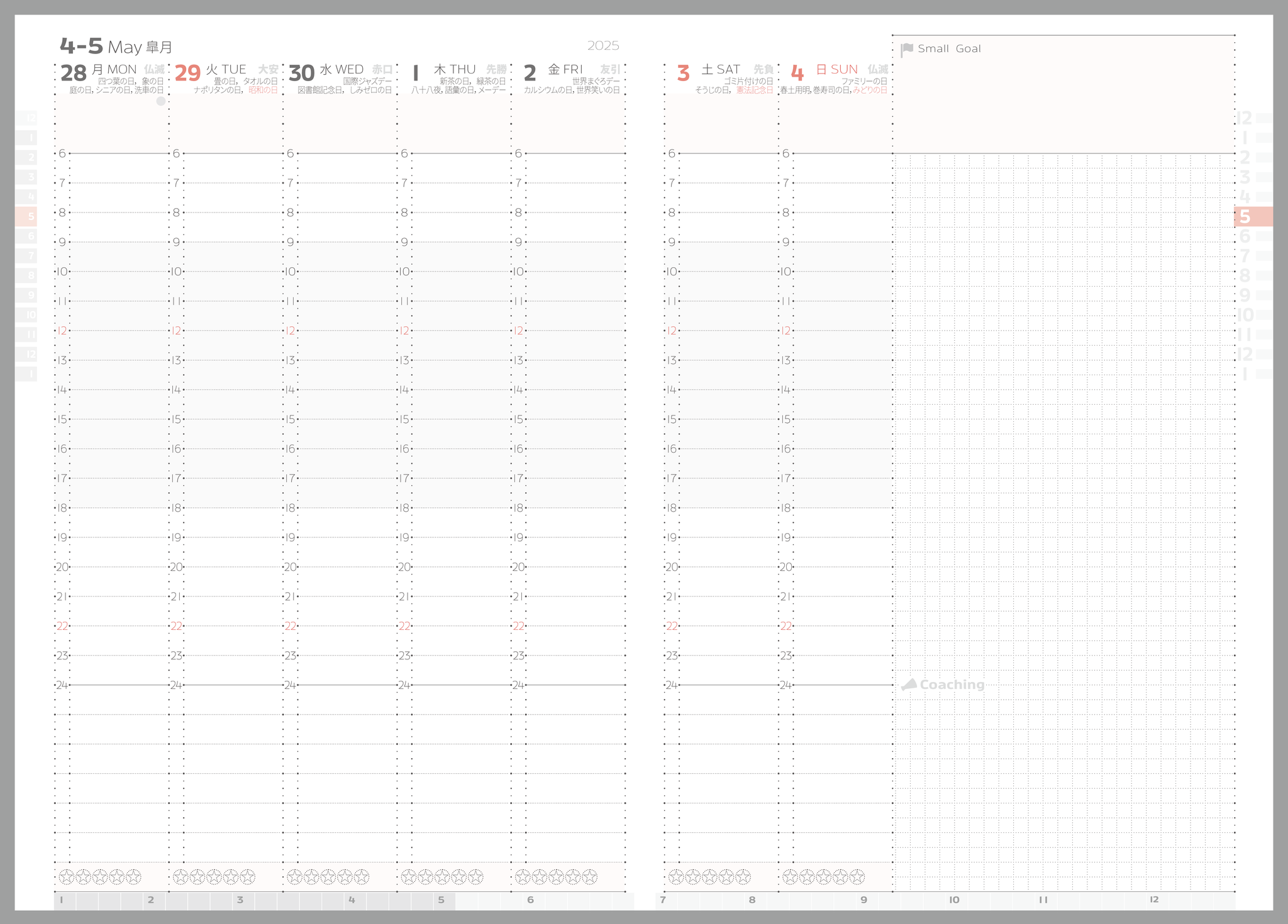Click month 9 in the bottom timeline bar
1288x924 pixels.
[x=863, y=900]
